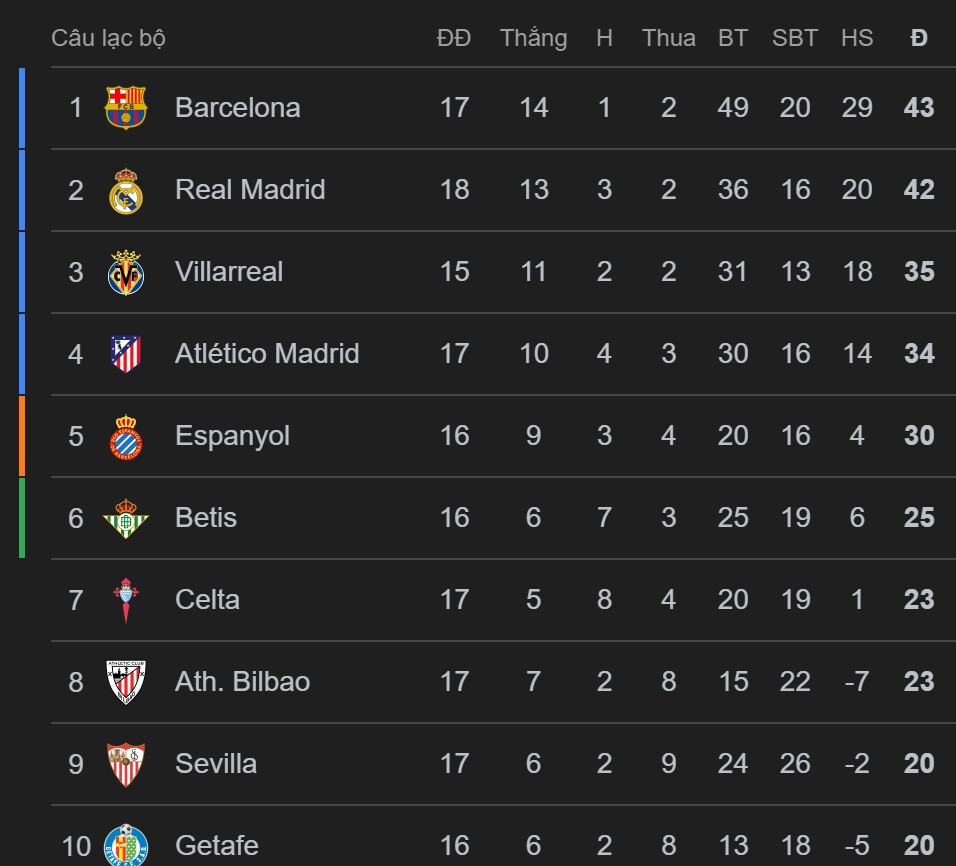Click the blue qualification bar beside Barcelona
This screenshot has width=956, height=866.
(22, 108)
